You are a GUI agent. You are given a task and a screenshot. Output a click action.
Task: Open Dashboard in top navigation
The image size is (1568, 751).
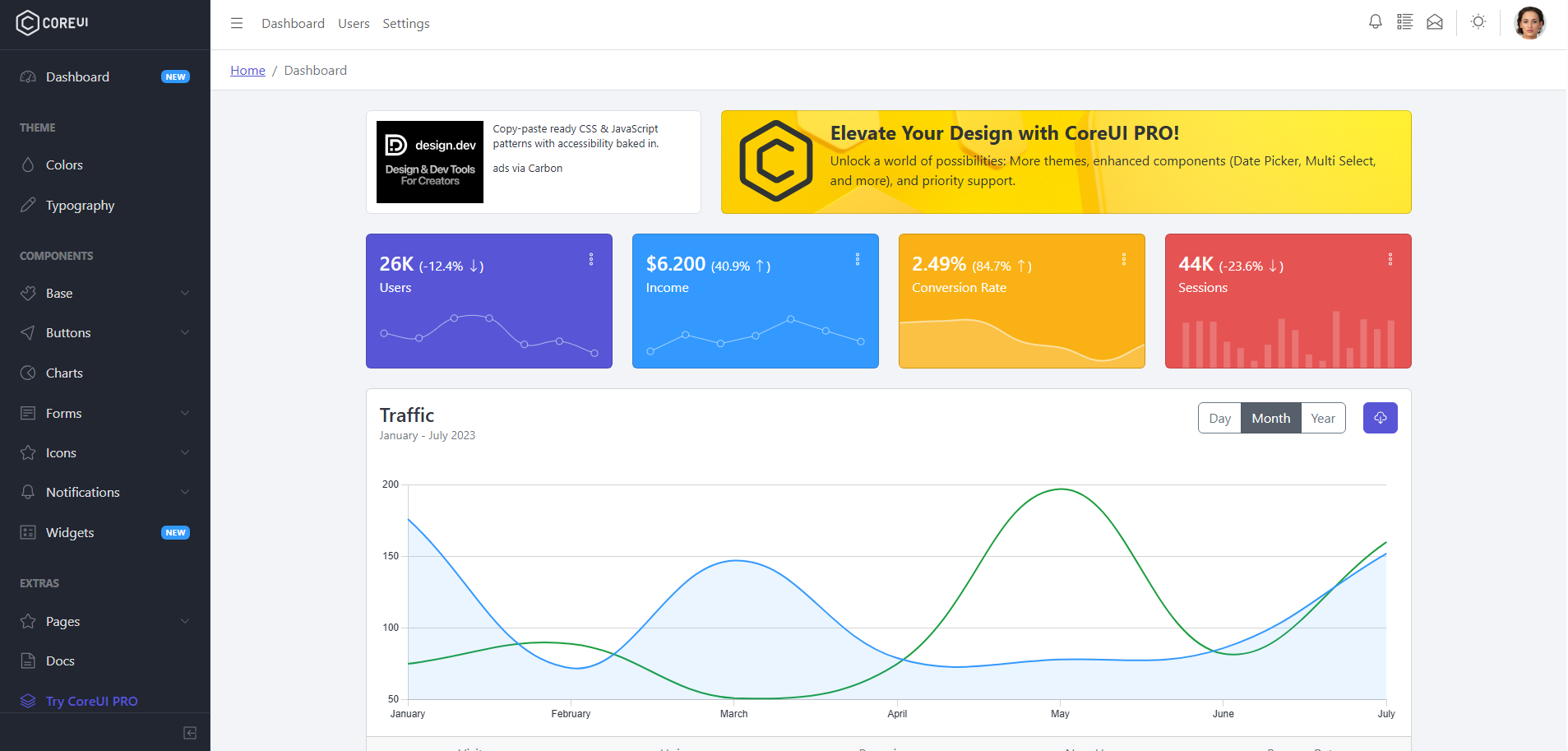[x=293, y=23]
